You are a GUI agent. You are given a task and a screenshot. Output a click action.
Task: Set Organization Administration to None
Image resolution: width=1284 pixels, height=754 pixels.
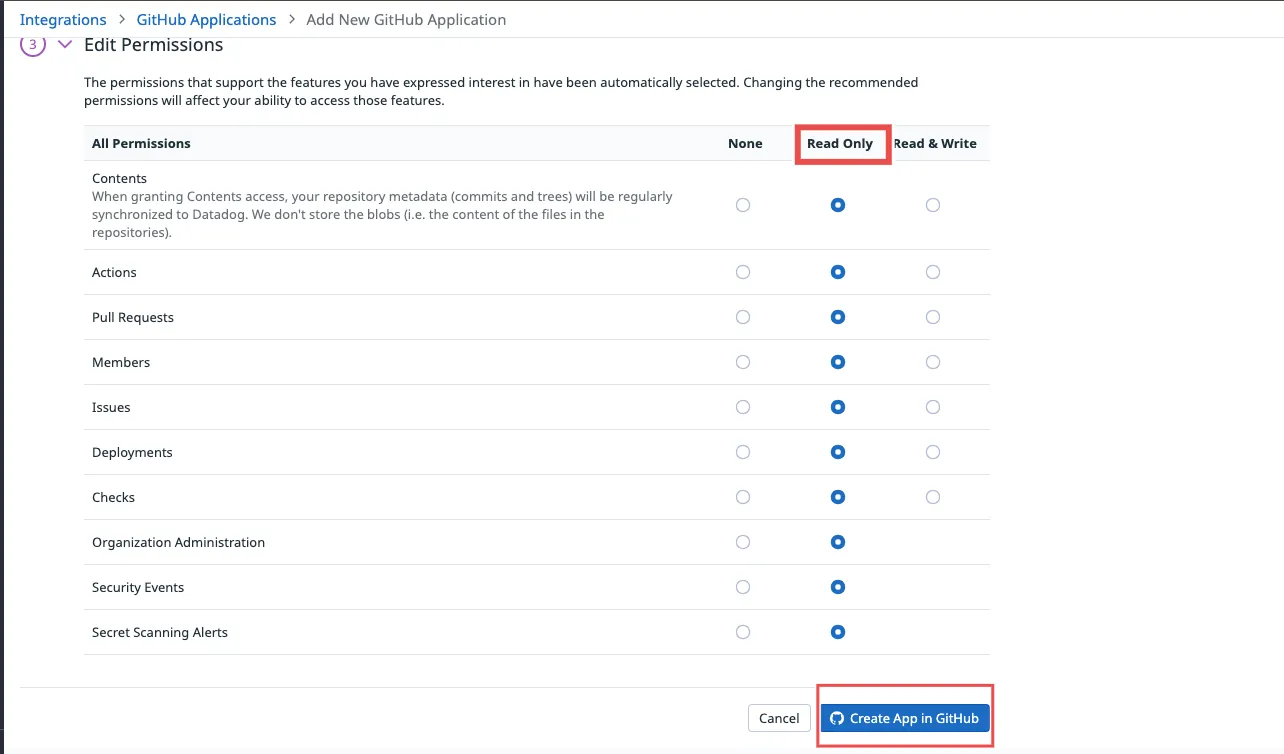(743, 542)
